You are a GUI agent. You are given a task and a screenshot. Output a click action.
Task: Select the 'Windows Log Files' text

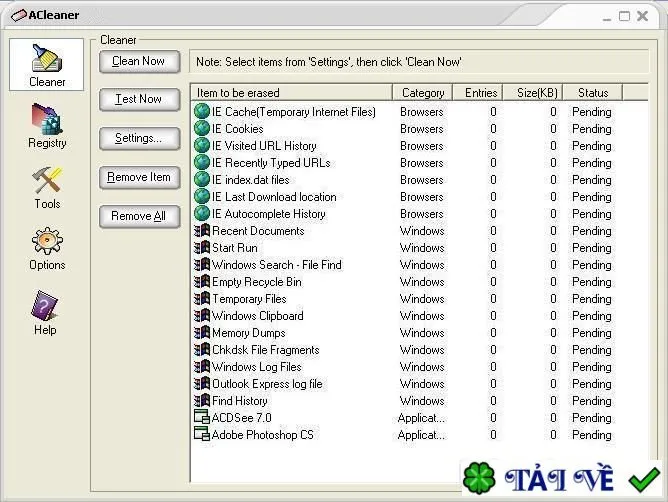257,367
